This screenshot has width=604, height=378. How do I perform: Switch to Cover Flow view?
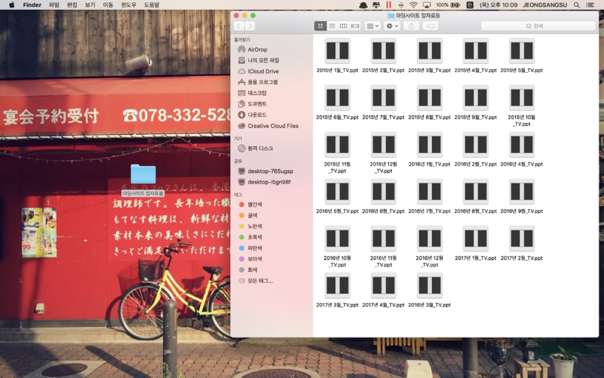pos(355,26)
